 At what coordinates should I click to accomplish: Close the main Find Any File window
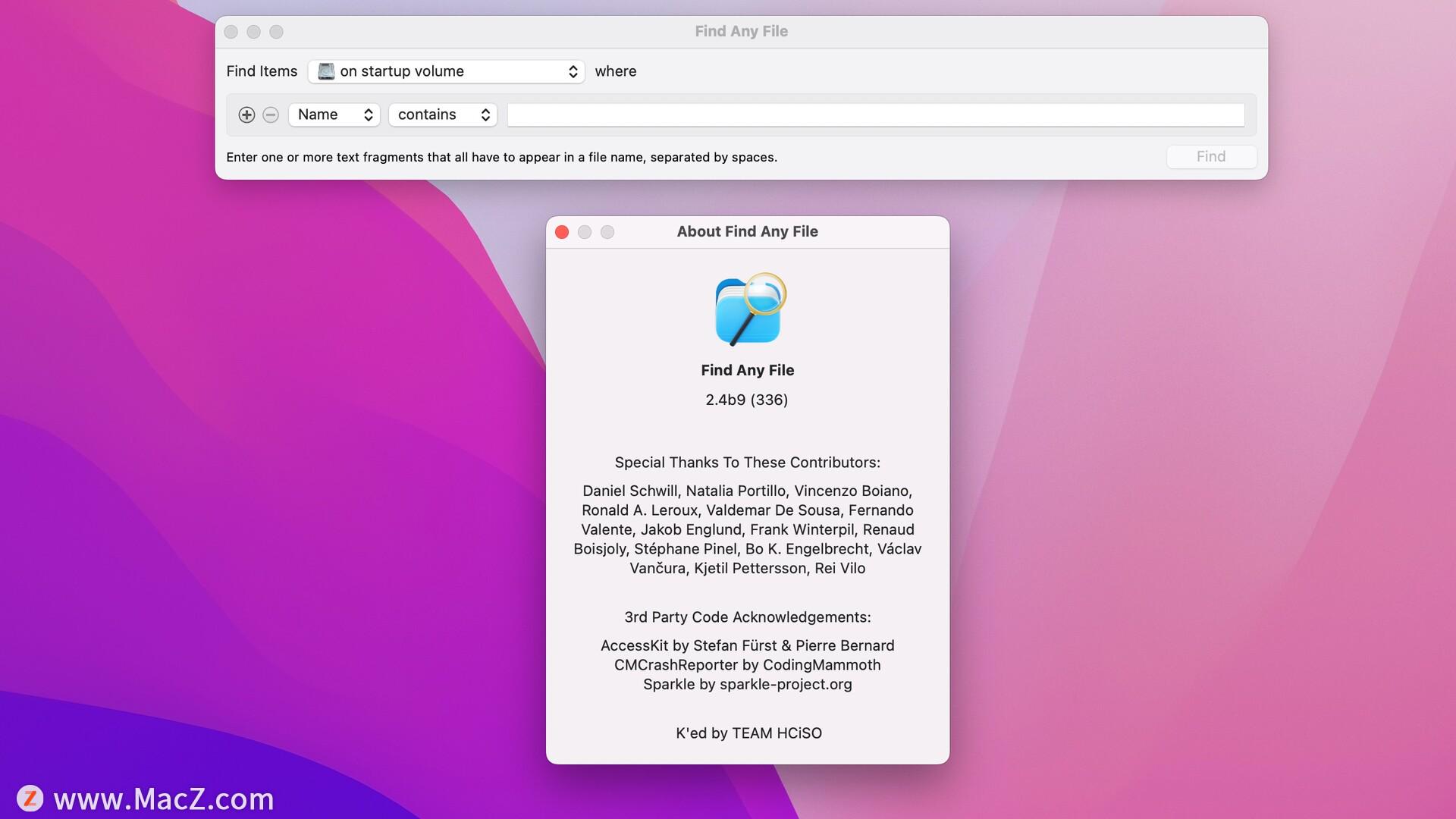point(231,32)
